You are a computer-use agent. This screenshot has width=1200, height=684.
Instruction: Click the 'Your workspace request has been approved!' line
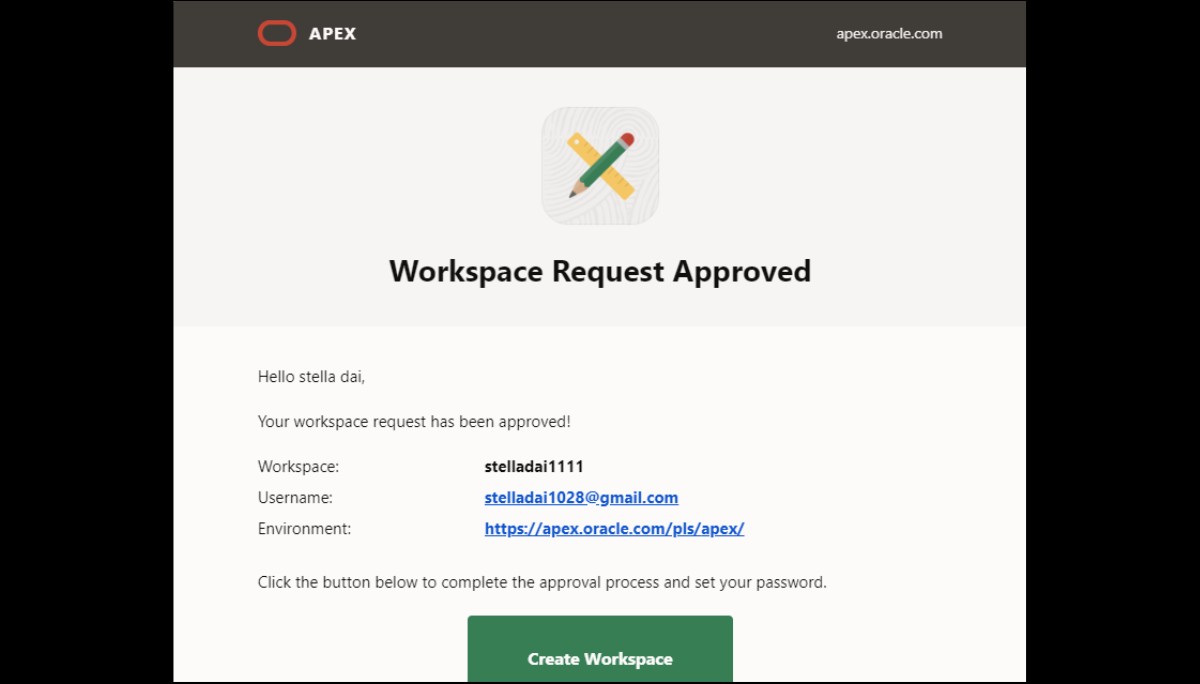click(414, 422)
